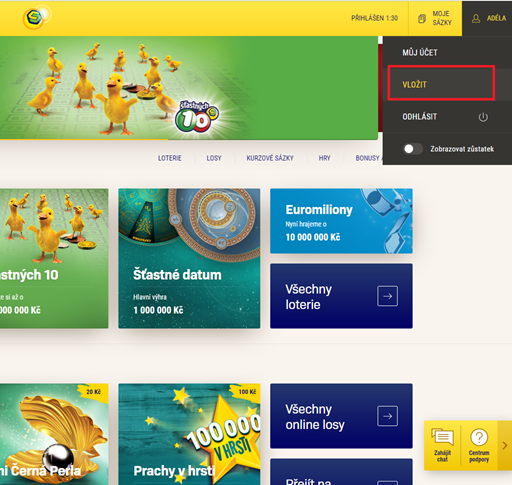Click the power icon next to Odhlásit
Viewport: 512px width, 485px height.
coord(483,117)
